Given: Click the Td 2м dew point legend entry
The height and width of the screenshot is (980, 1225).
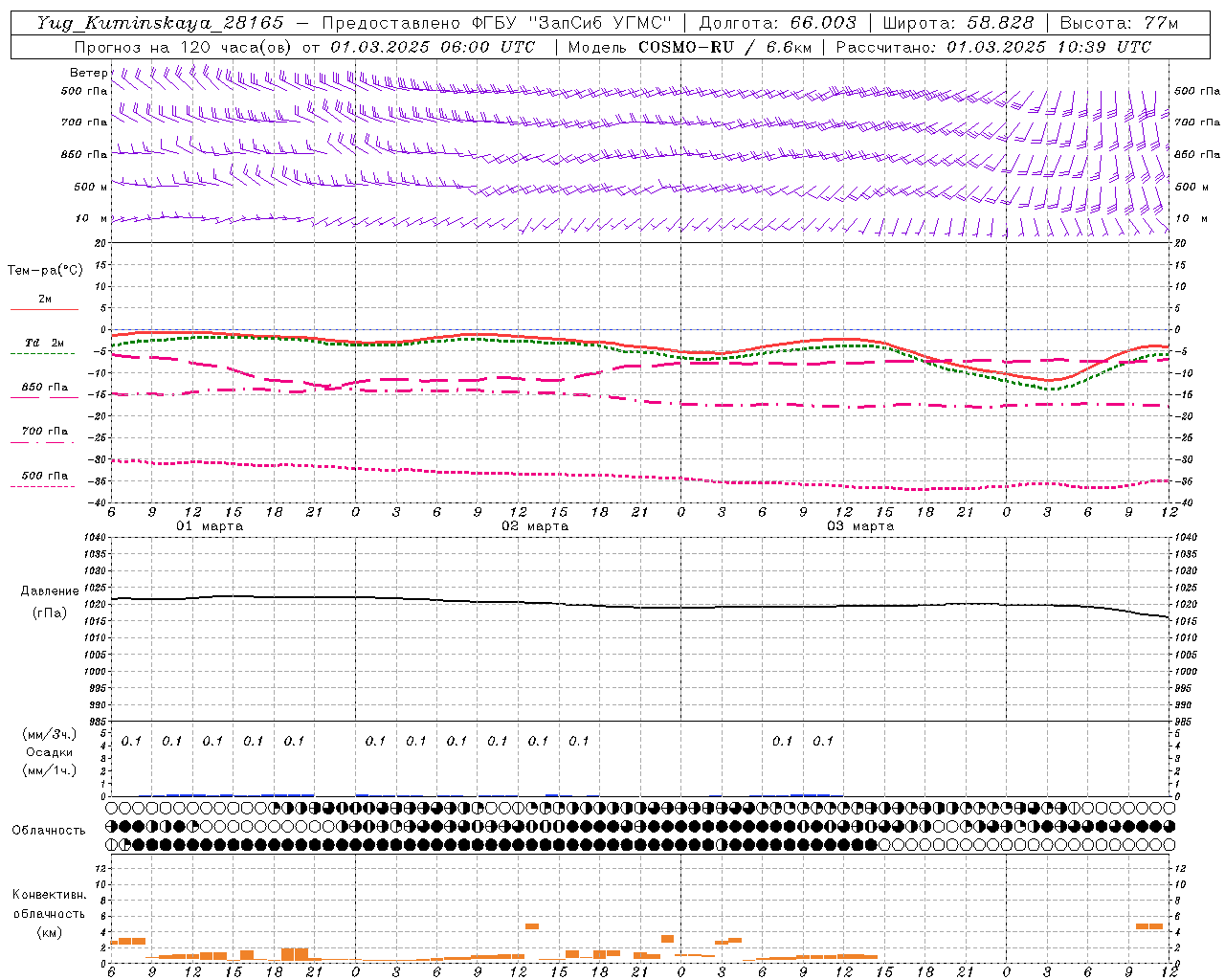Looking at the screenshot, I should (45, 343).
